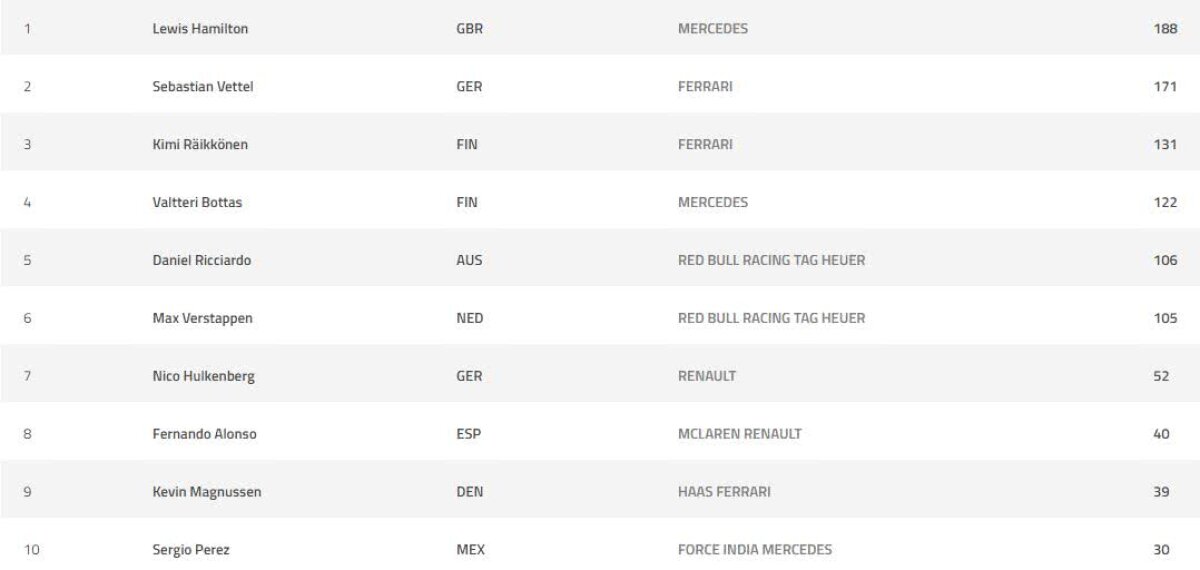Click the GBR nationality code
Viewport: 1200px width, 570px height.
[469, 29]
